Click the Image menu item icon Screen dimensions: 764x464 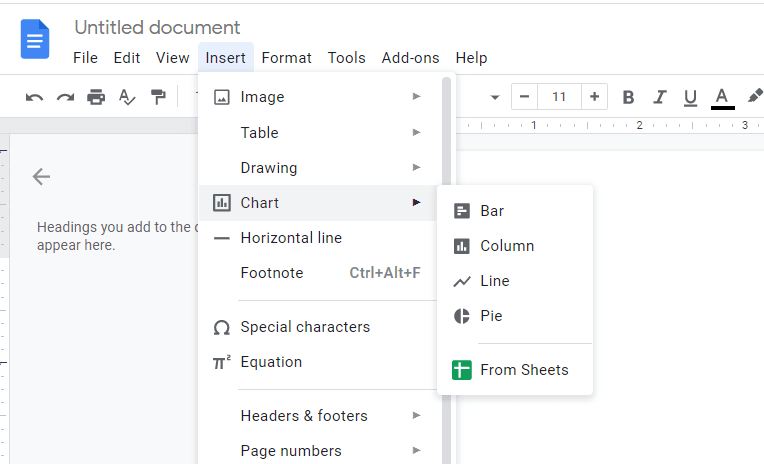222,97
